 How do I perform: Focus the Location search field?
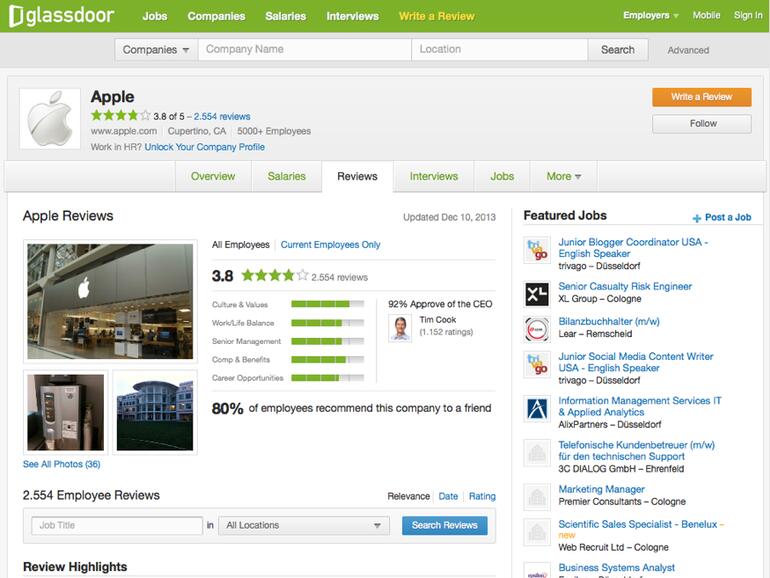(x=499, y=50)
